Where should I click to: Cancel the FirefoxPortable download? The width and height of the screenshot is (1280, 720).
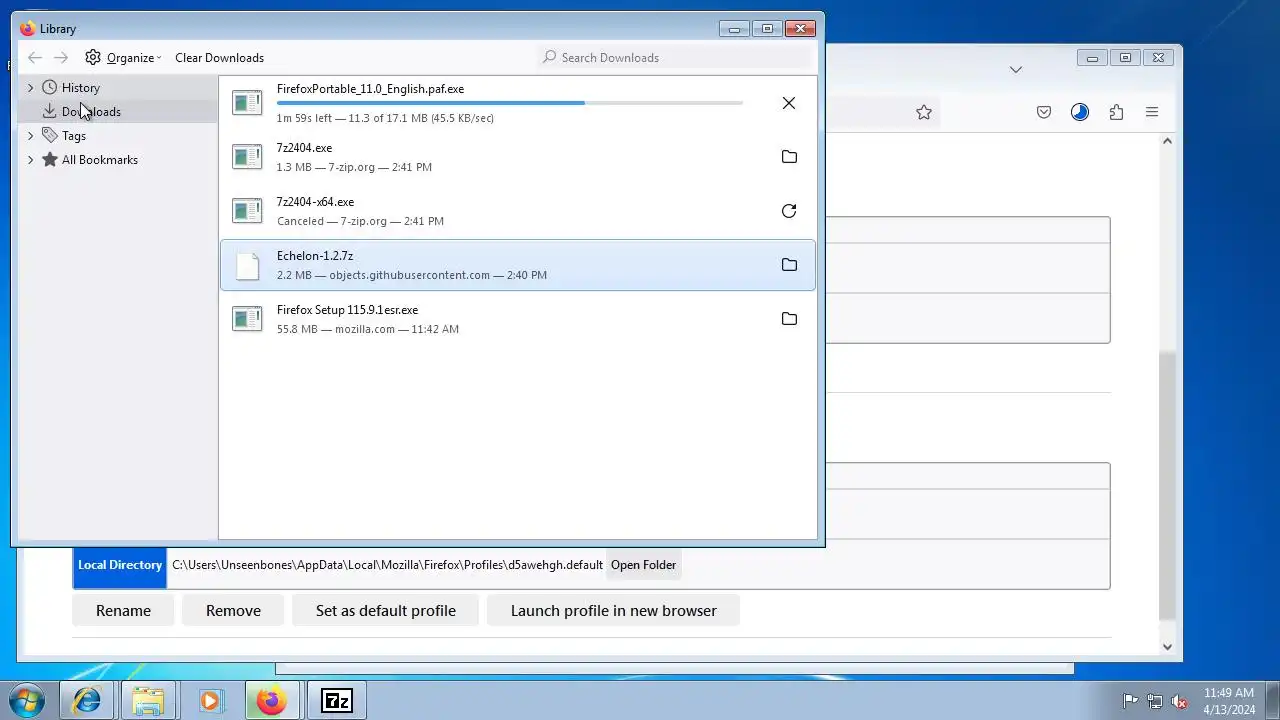(789, 103)
